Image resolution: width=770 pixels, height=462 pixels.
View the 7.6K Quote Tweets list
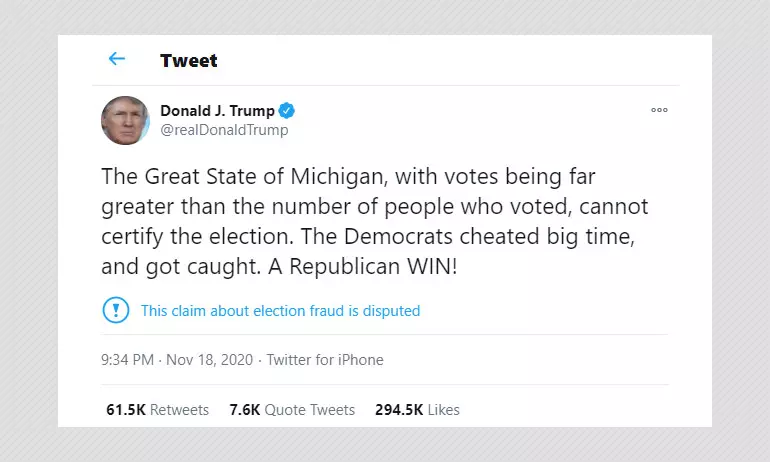pos(292,410)
